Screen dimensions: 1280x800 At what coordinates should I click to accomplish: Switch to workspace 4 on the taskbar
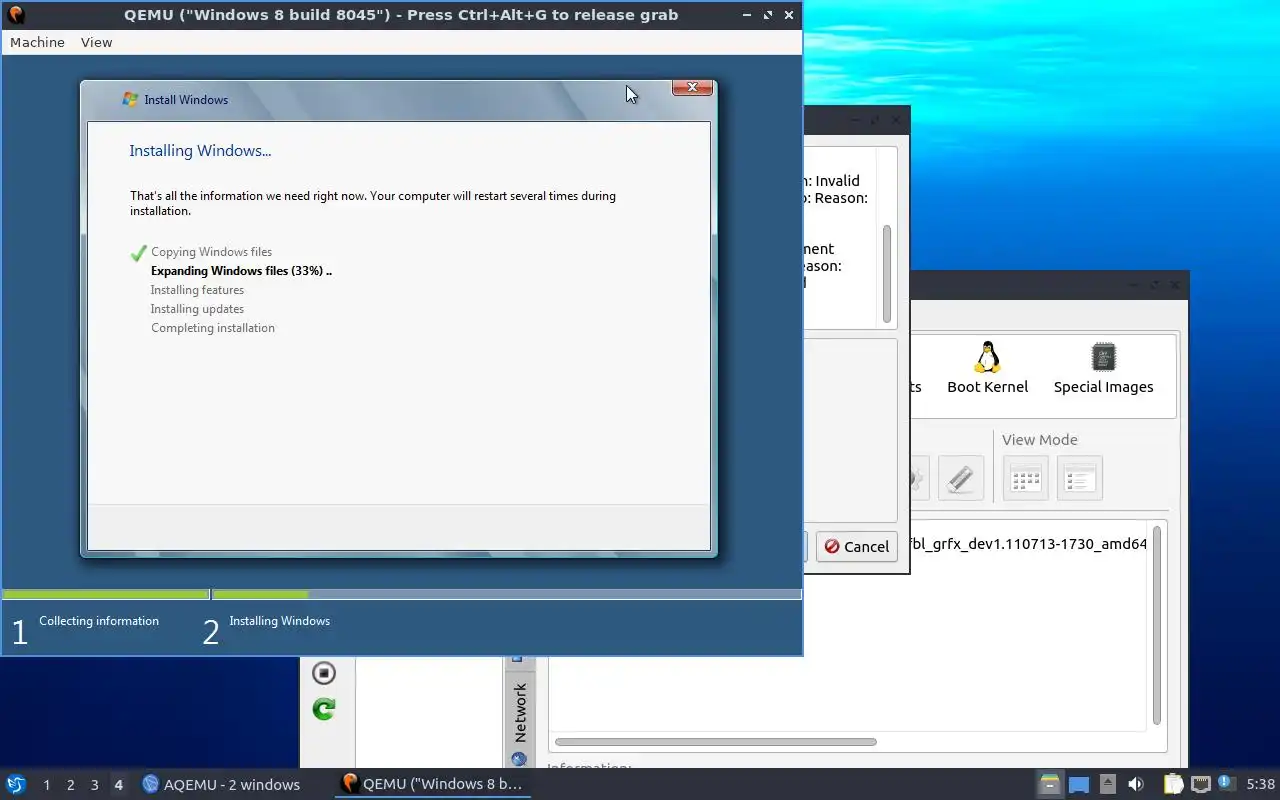118,785
